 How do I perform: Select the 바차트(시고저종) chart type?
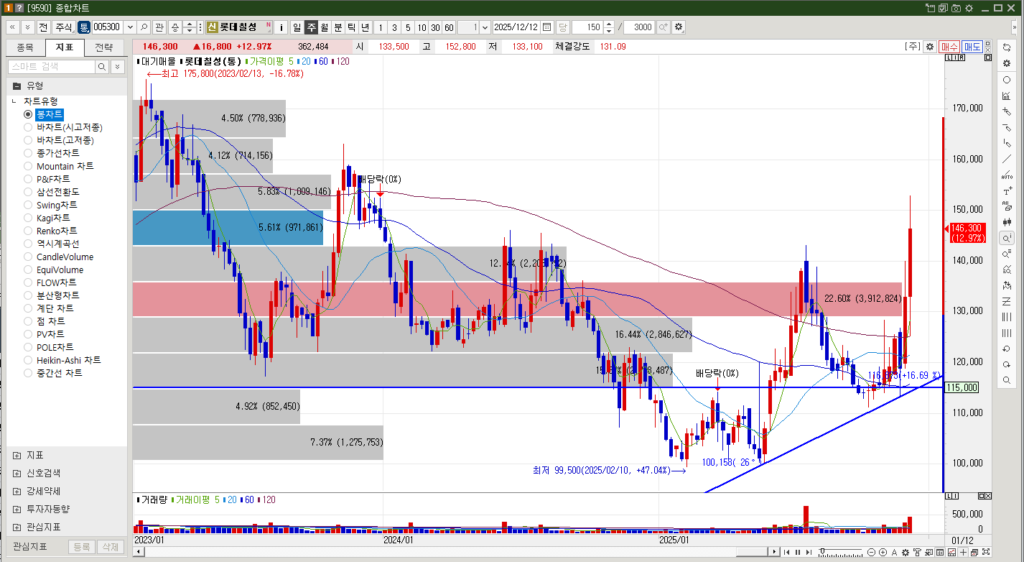click(x=69, y=127)
